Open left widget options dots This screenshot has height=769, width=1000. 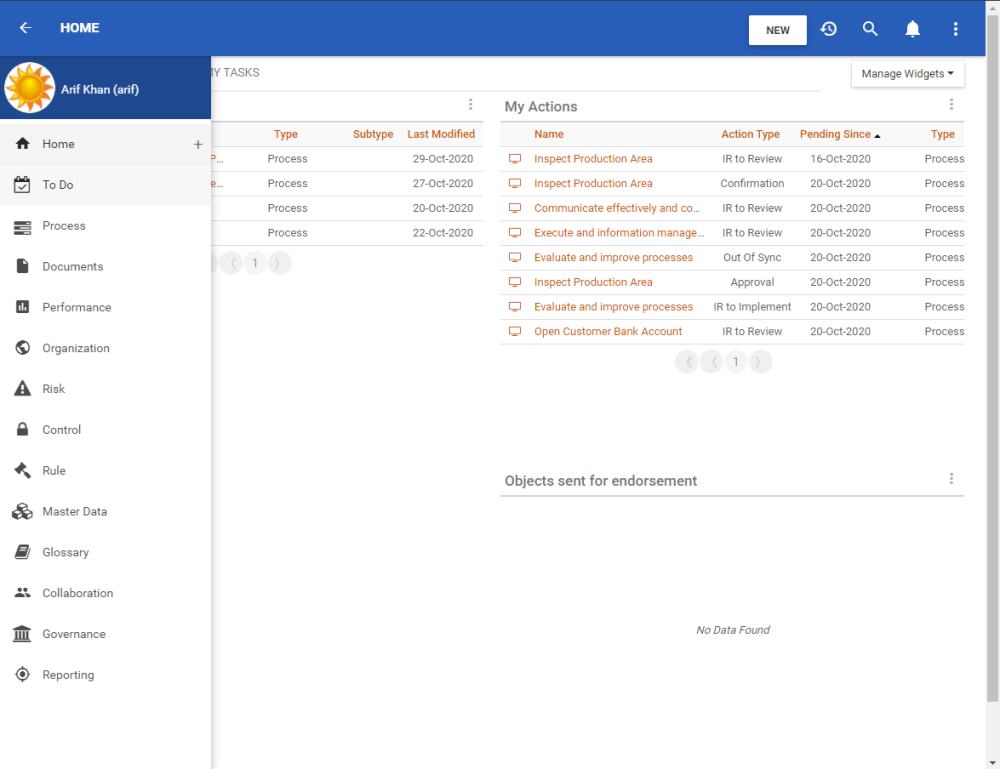[x=471, y=105]
